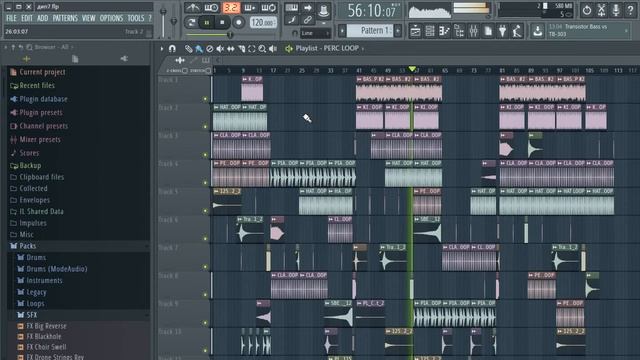Click the playhead marker on timeline
The width and height of the screenshot is (640, 360).
(x=412, y=69)
